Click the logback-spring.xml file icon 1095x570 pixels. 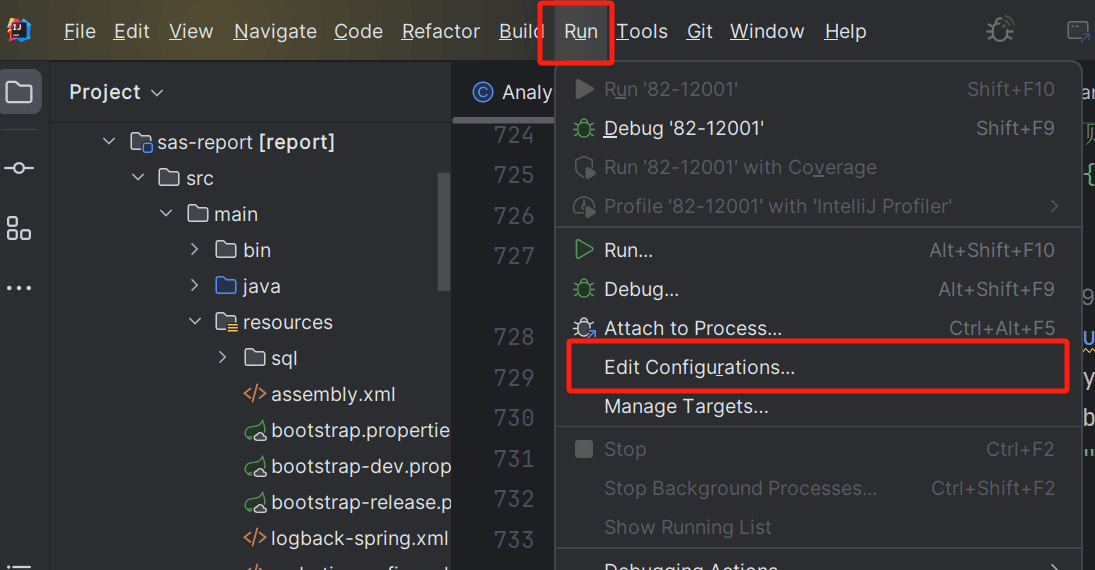pyautogui.click(x=255, y=538)
